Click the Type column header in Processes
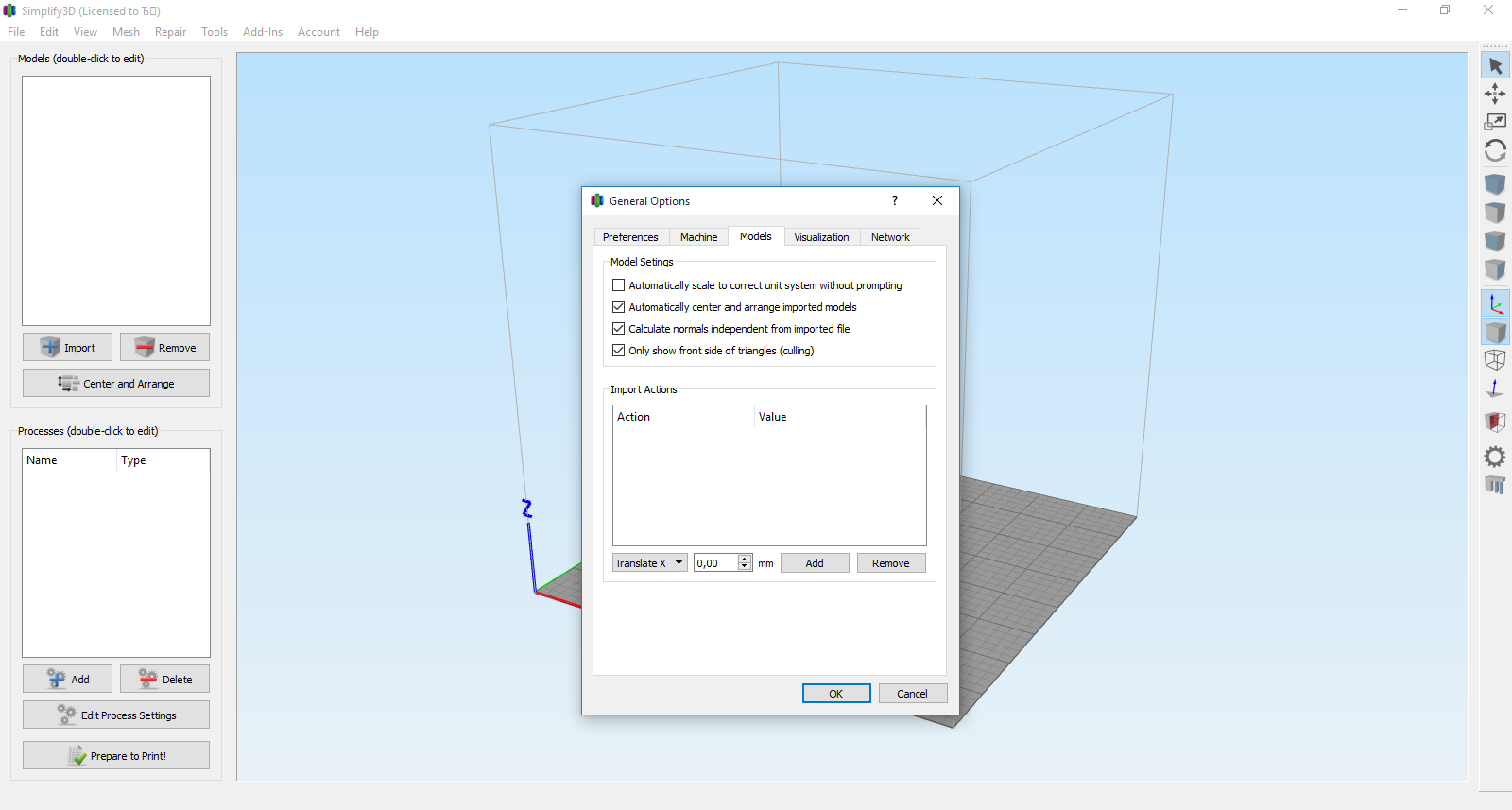 163,460
